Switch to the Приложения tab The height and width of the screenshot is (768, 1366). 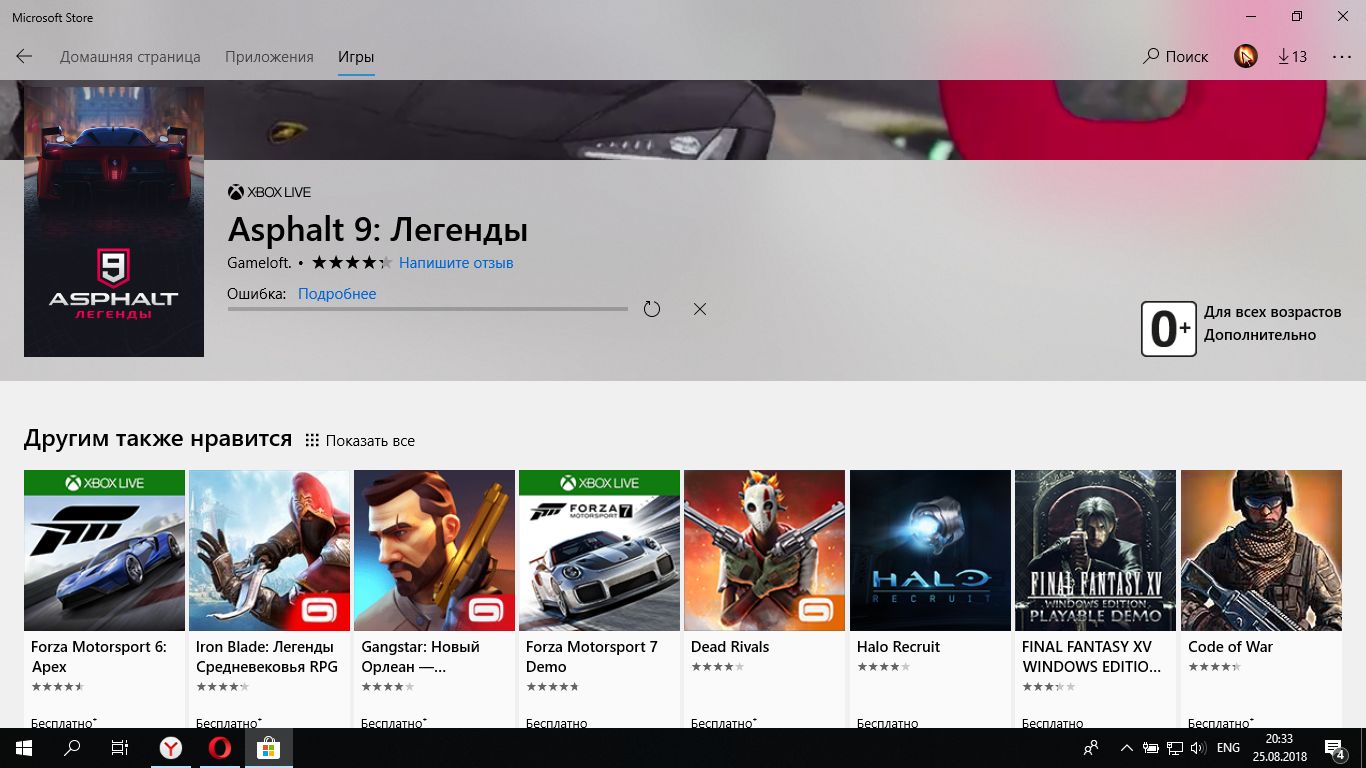(x=269, y=57)
